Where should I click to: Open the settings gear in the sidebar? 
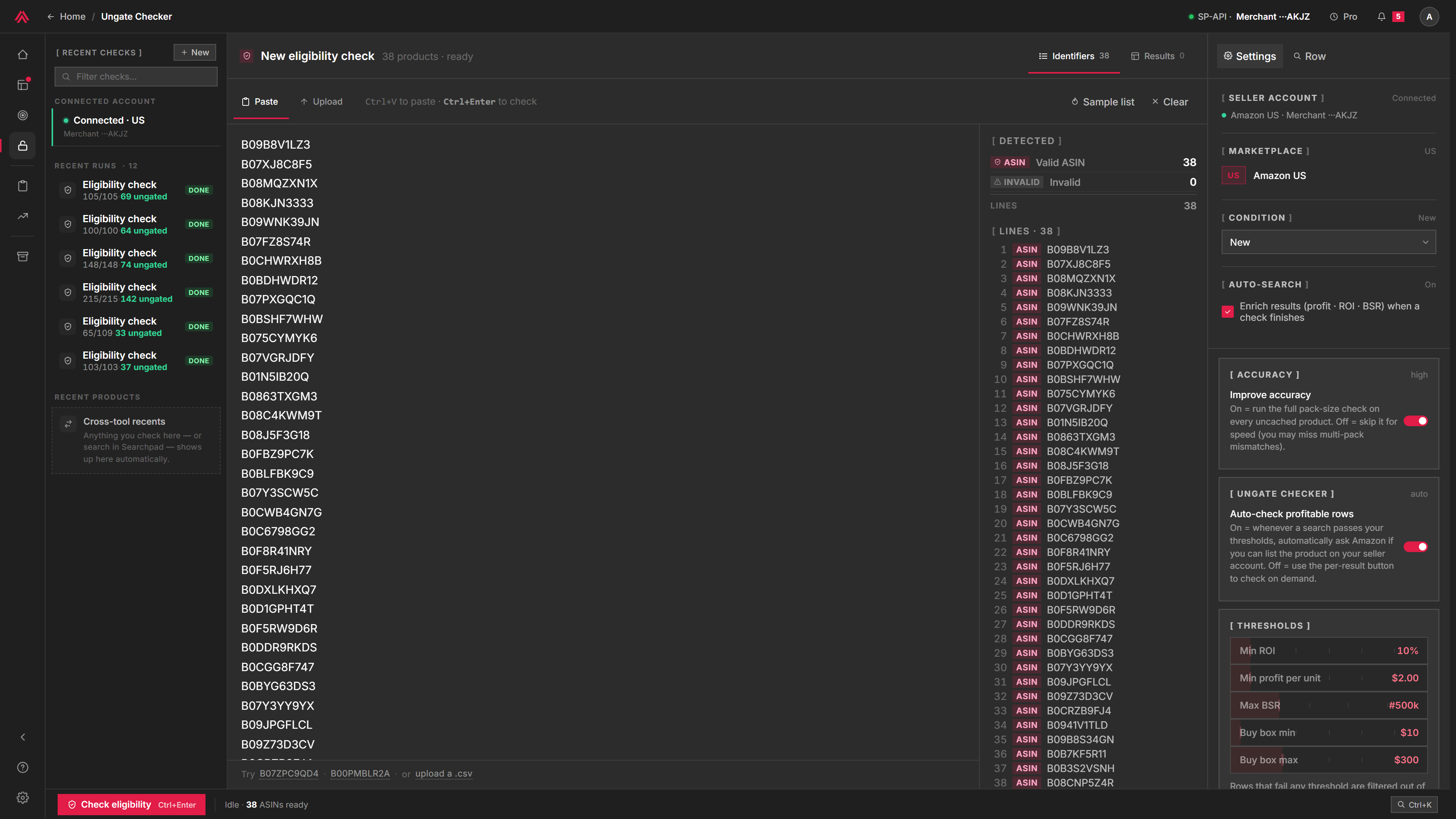23,797
